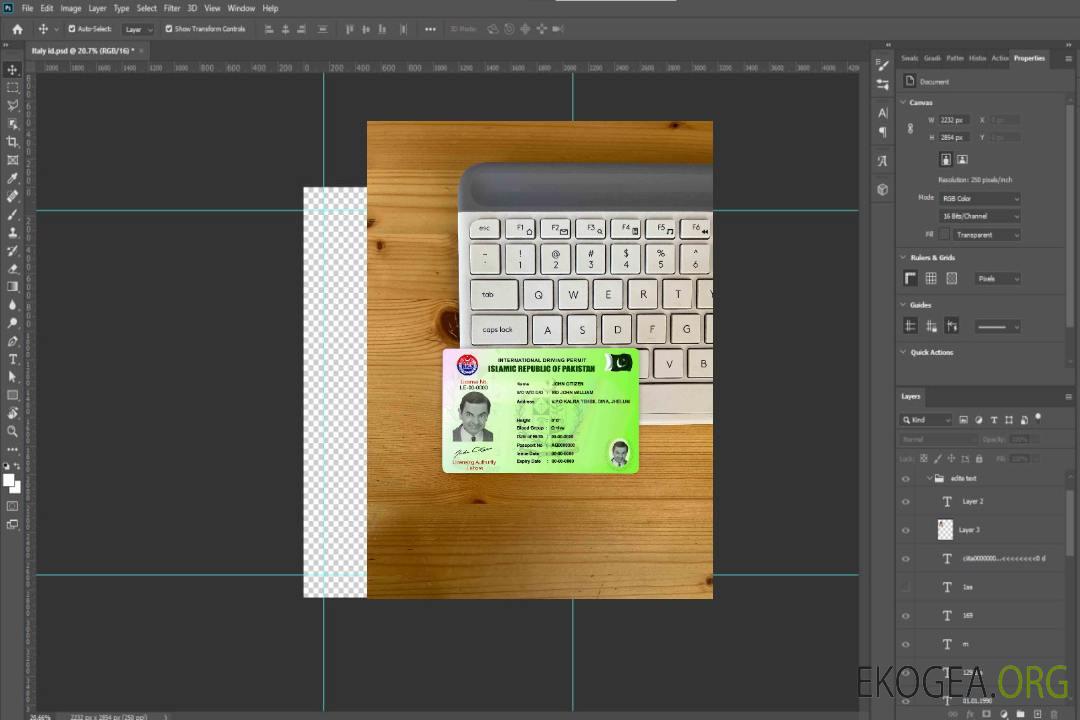Viewport: 1080px width, 720px height.
Task: Pick the Zoom tool
Action: tap(13, 431)
